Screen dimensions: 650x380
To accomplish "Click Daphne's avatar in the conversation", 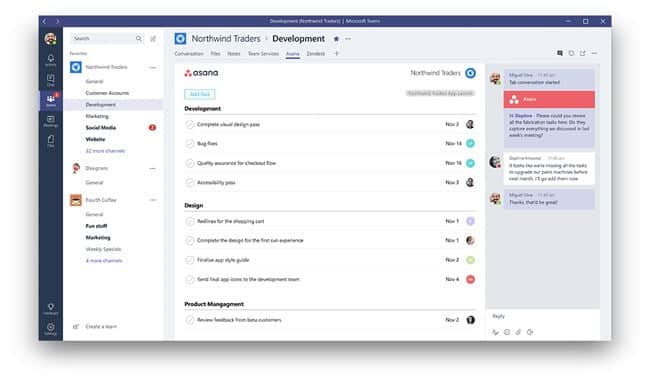I will pyautogui.click(x=495, y=162).
